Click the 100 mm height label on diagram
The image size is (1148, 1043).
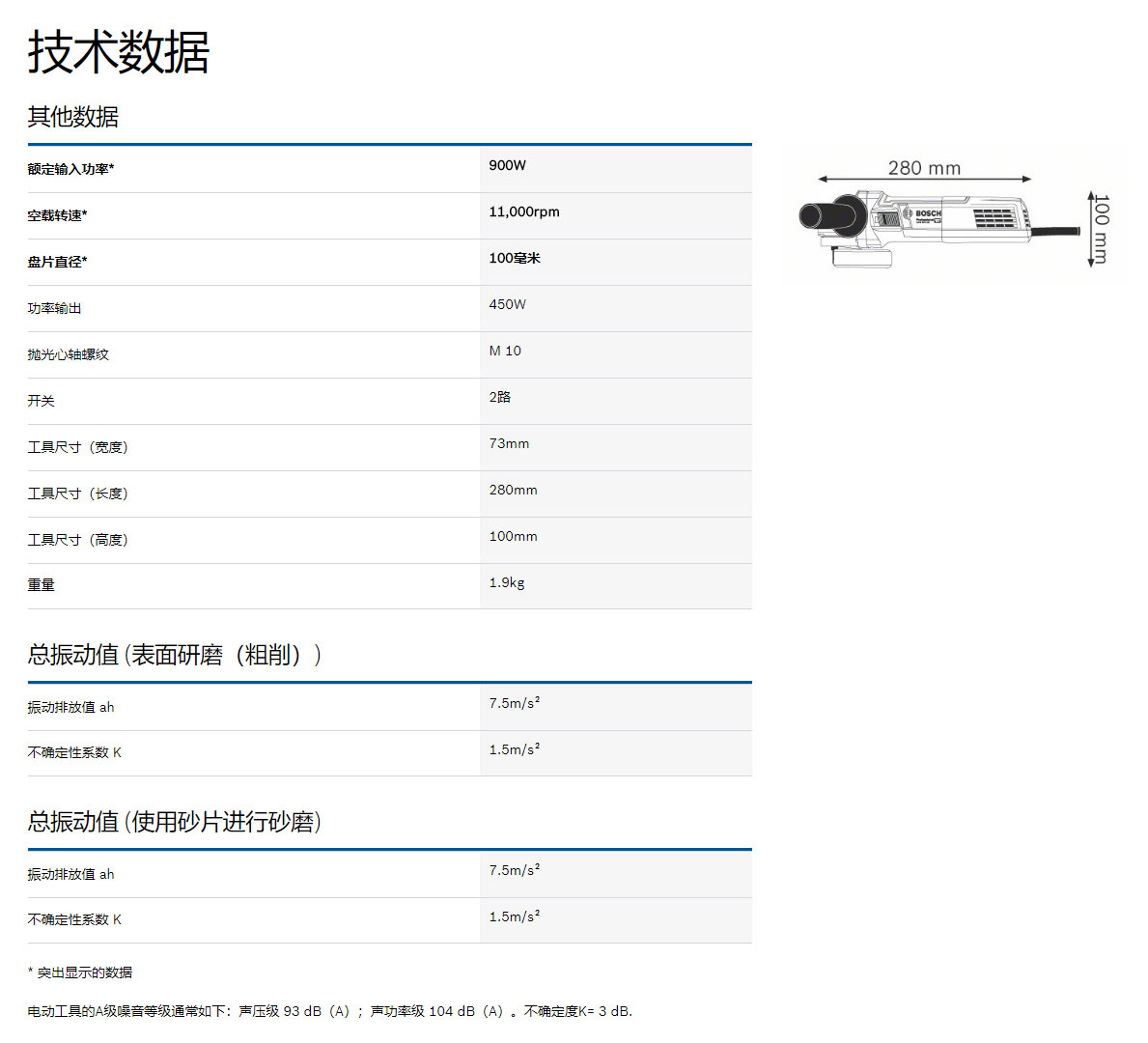point(1101,229)
